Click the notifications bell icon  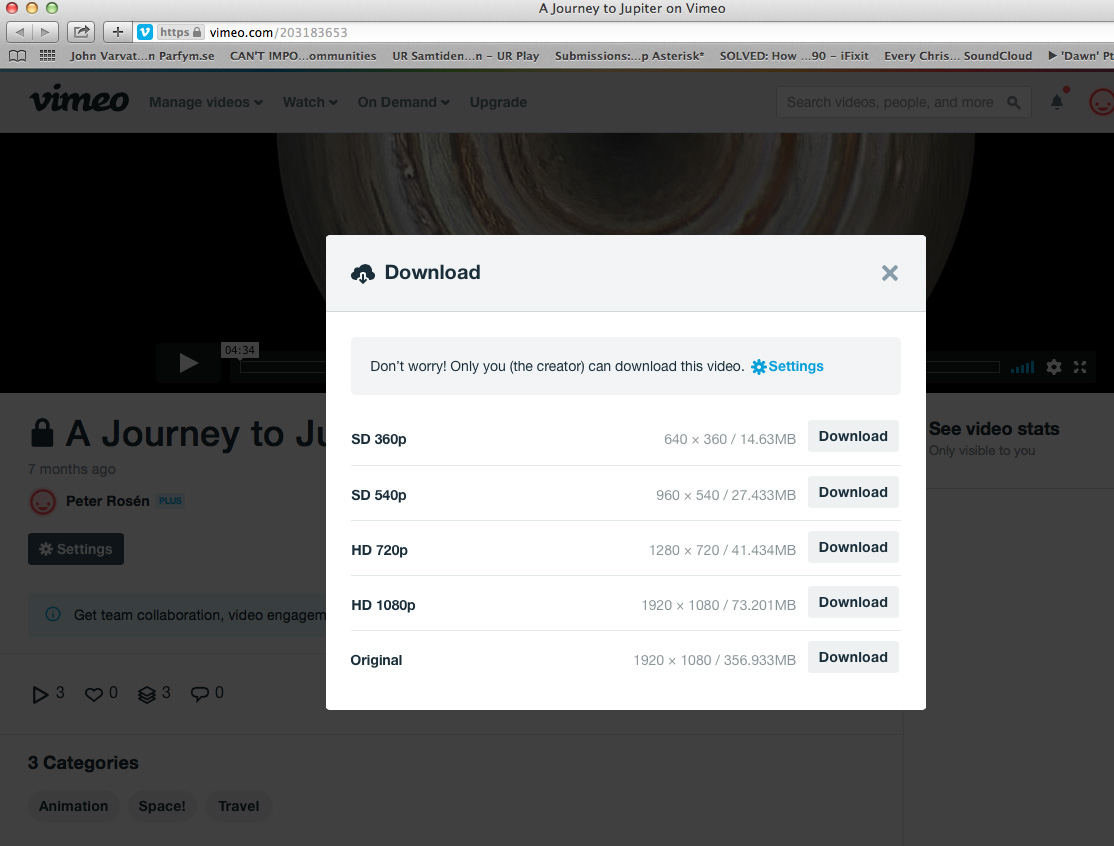click(x=1056, y=102)
